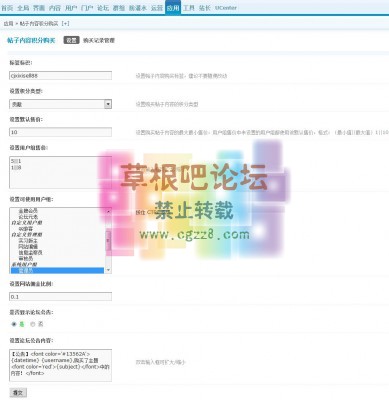Select 审核员 in the user group list

tap(26, 259)
